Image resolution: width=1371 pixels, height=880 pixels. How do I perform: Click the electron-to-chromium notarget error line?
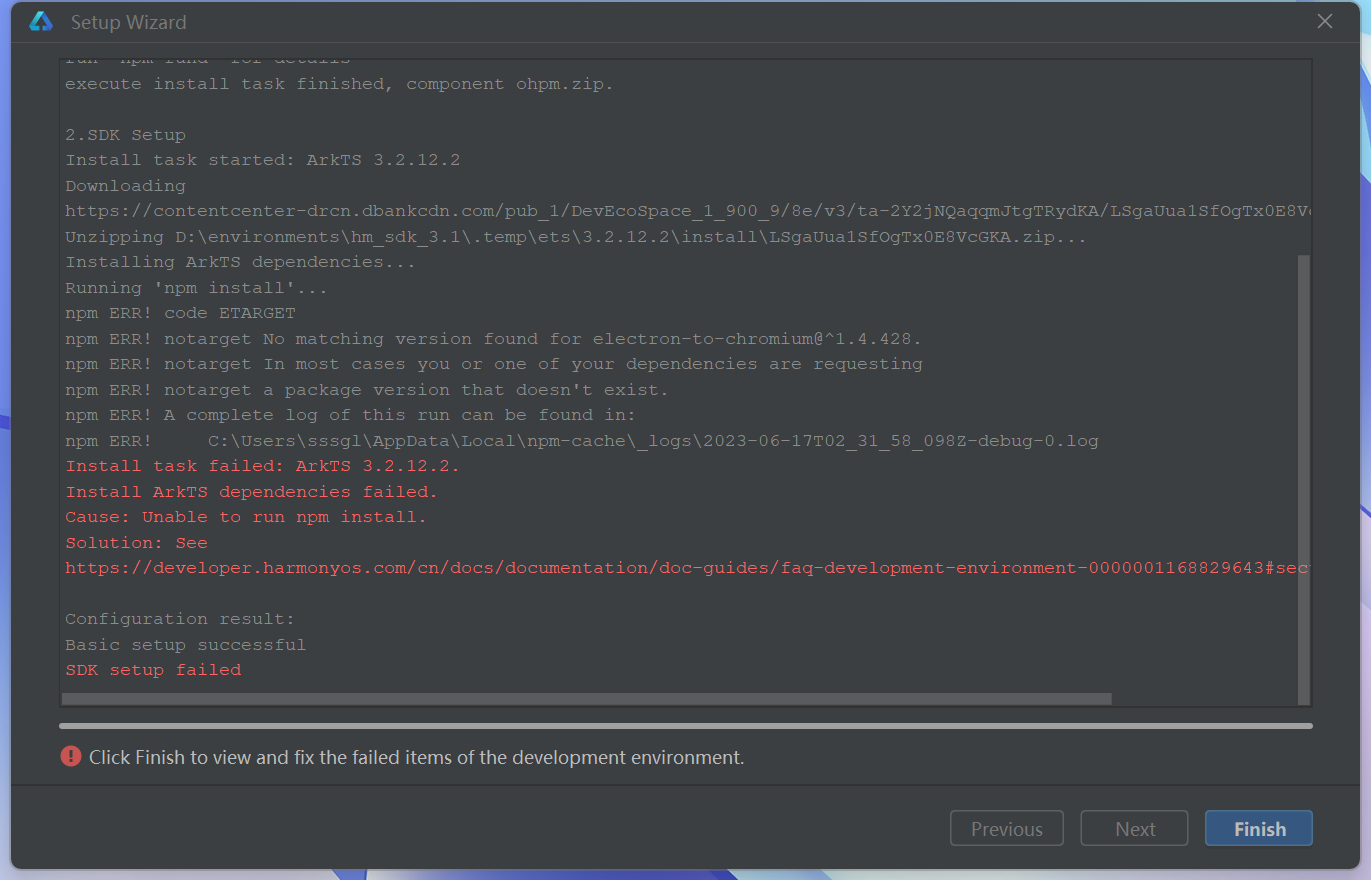coord(494,339)
